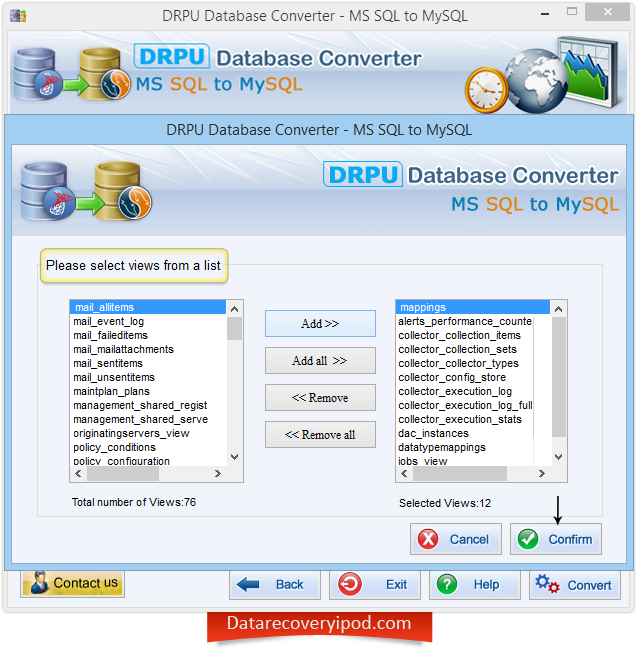Start conversion with Convert button
The image size is (637, 650).
point(574,585)
